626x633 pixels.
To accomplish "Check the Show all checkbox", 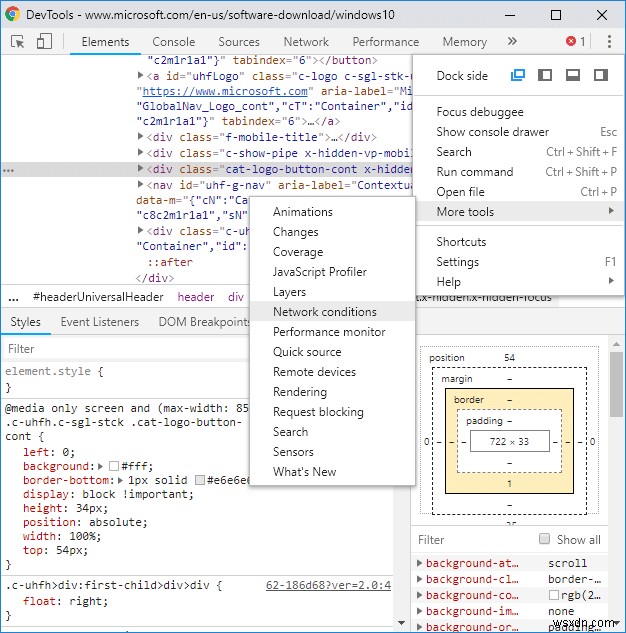I will 545,540.
